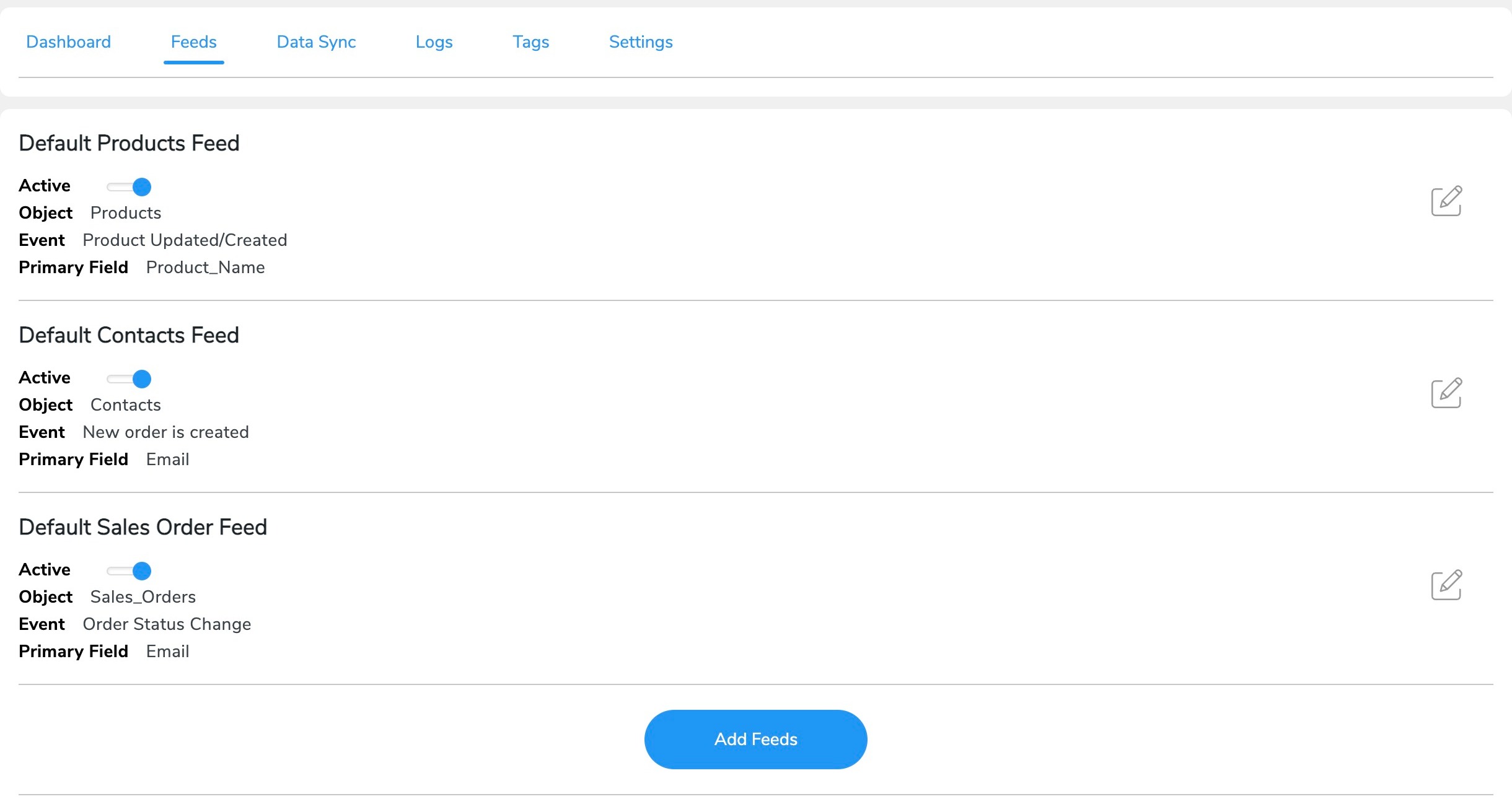
Task: Open the Logs tab
Action: [434, 41]
